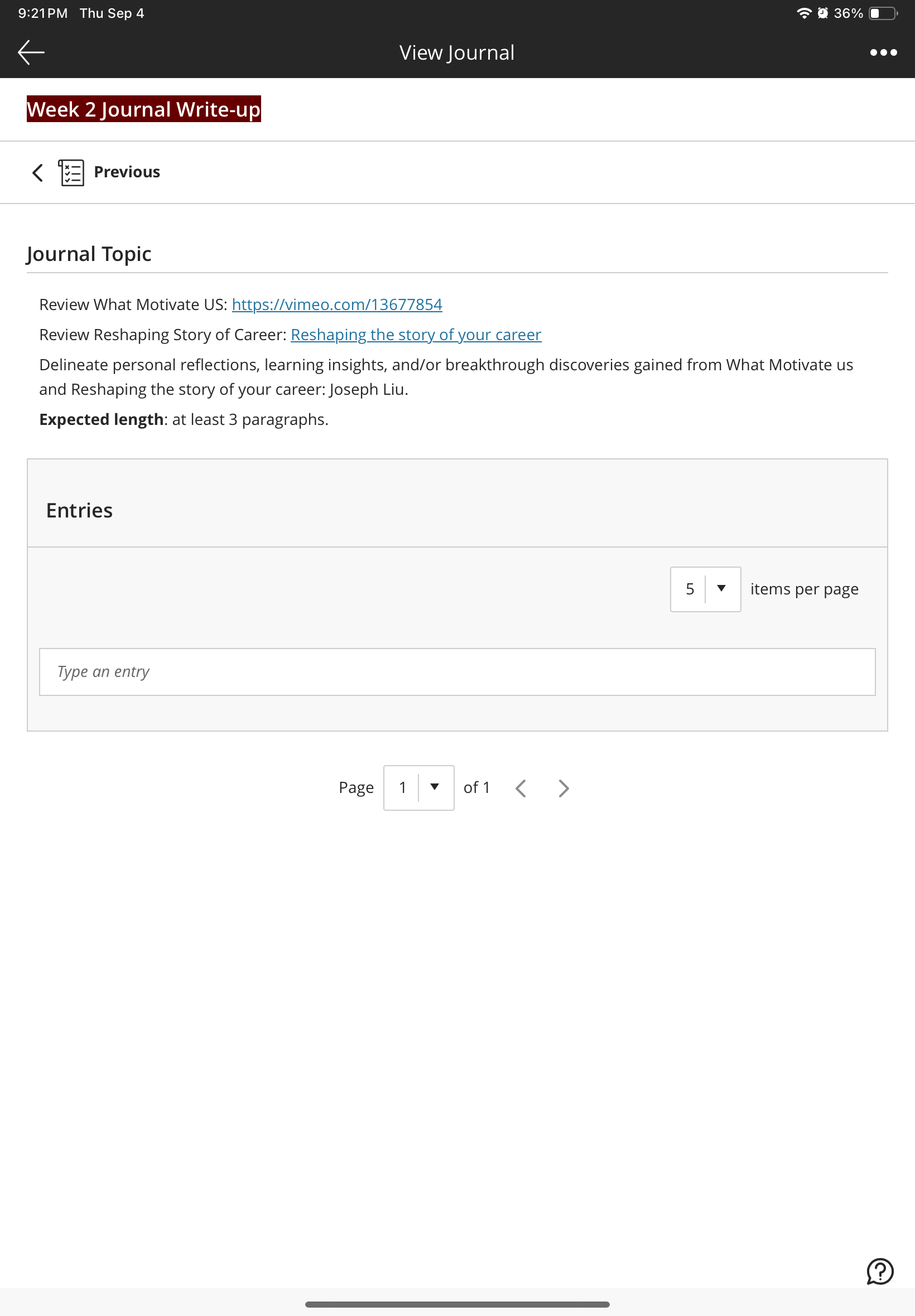Open the vimeo.com/13677854 link

336,304
